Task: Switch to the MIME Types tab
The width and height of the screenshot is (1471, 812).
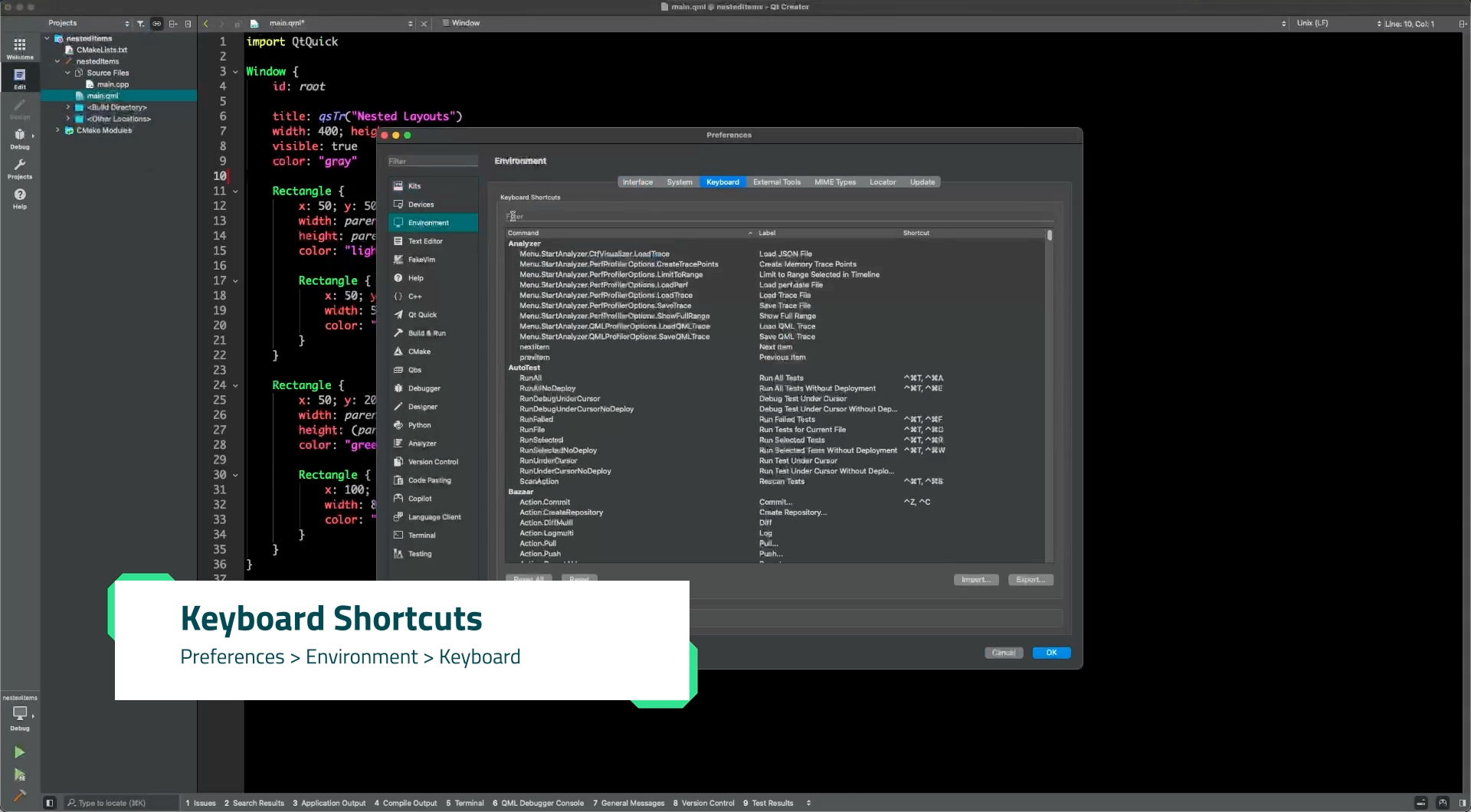Action: (834, 182)
